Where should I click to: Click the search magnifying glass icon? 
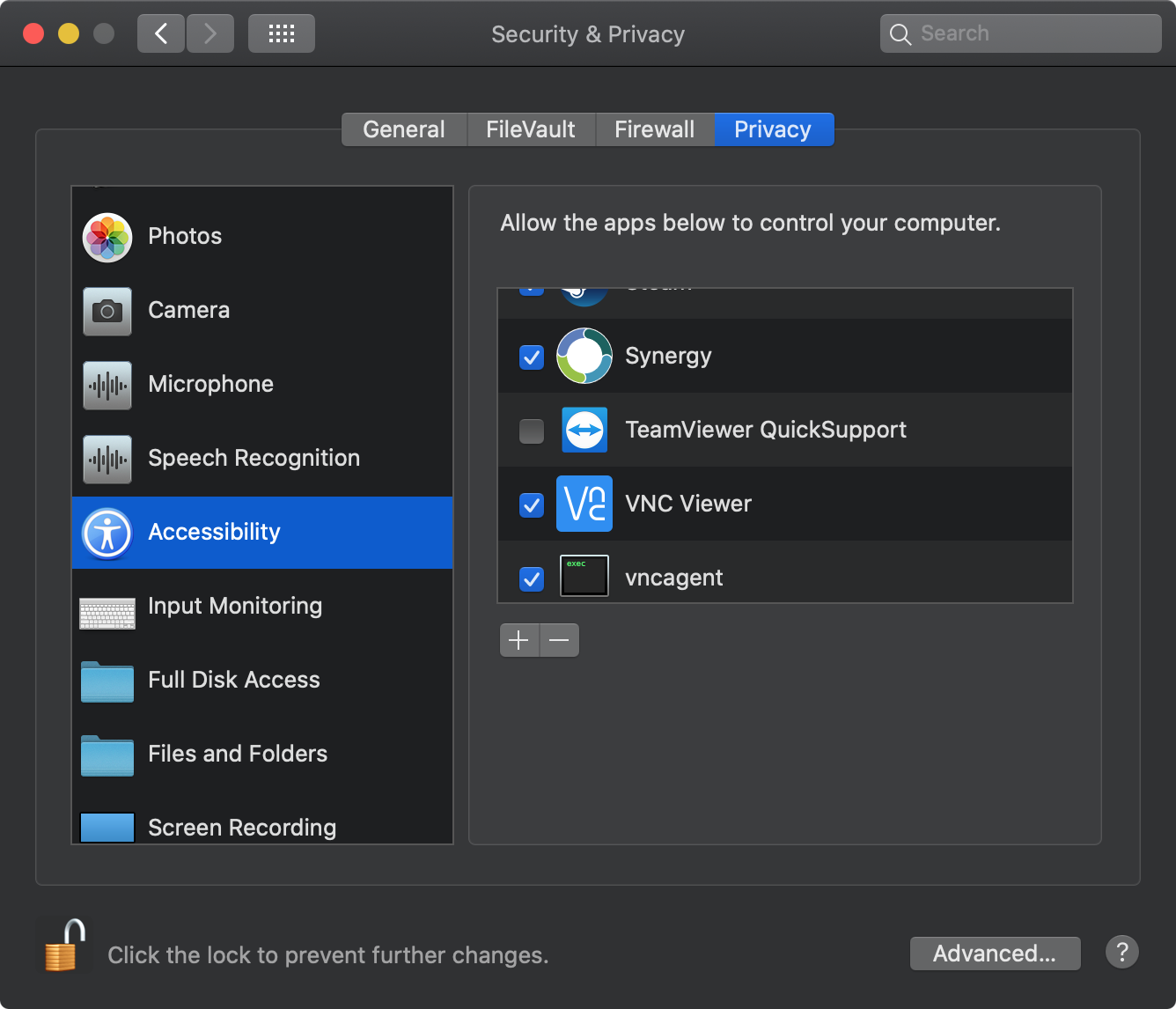900,34
